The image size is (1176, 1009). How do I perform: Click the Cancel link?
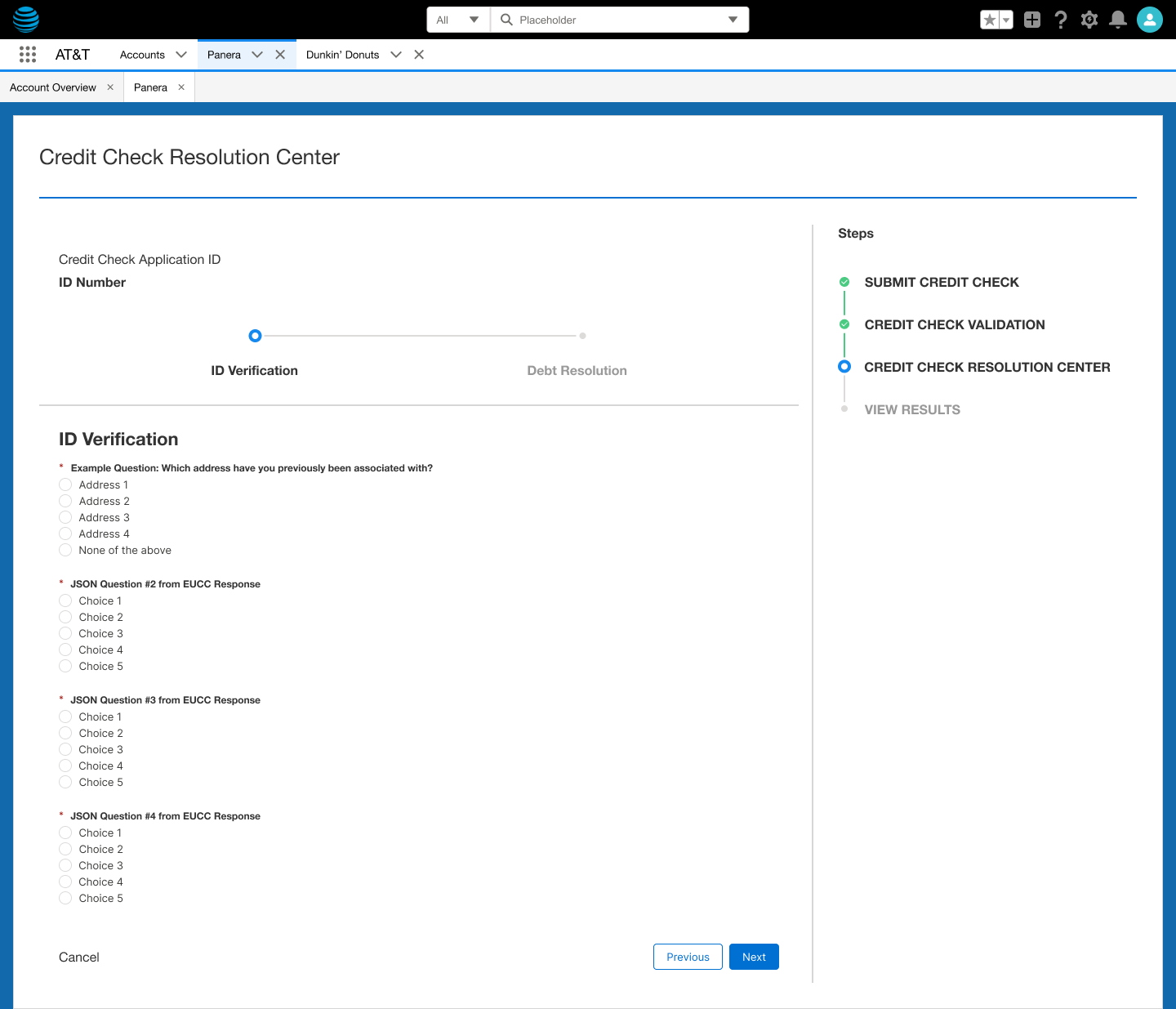point(79,957)
